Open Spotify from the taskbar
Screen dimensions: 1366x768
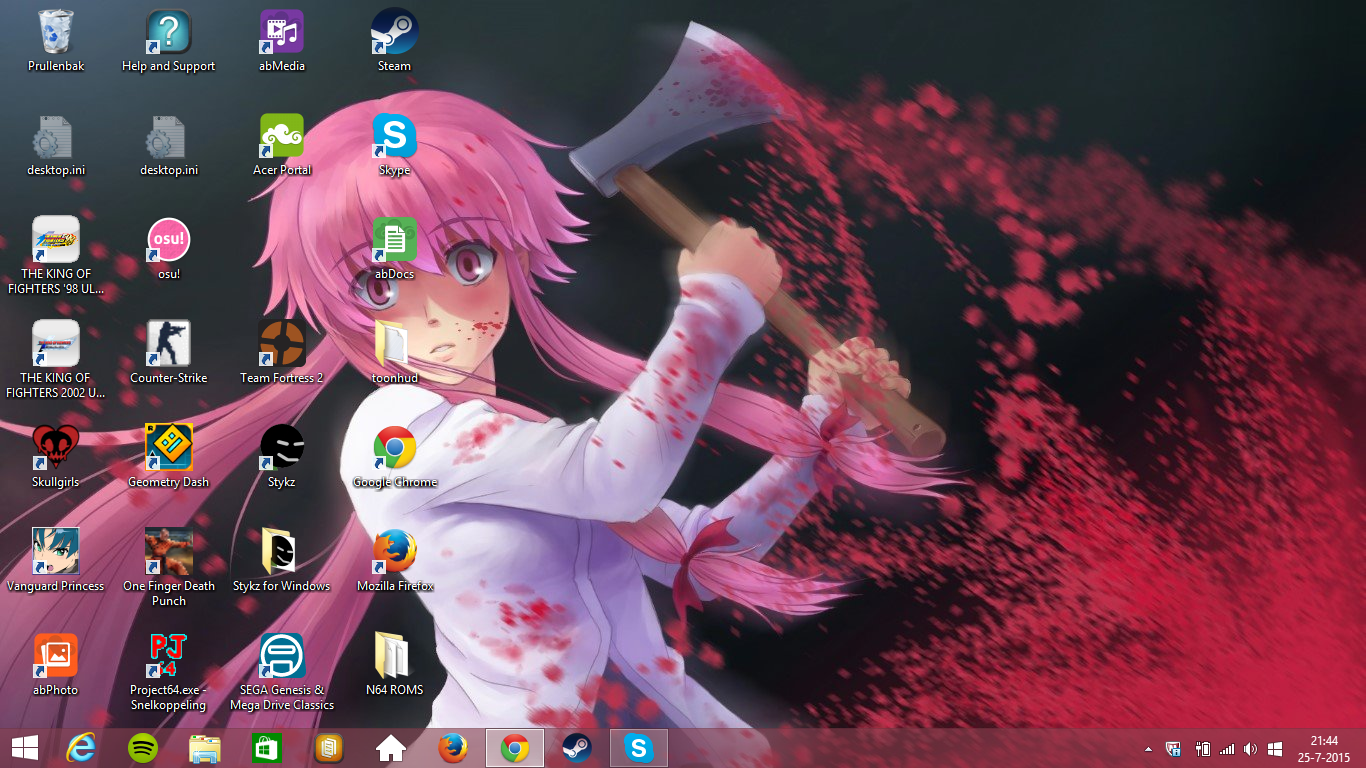[x=143, y=748]
